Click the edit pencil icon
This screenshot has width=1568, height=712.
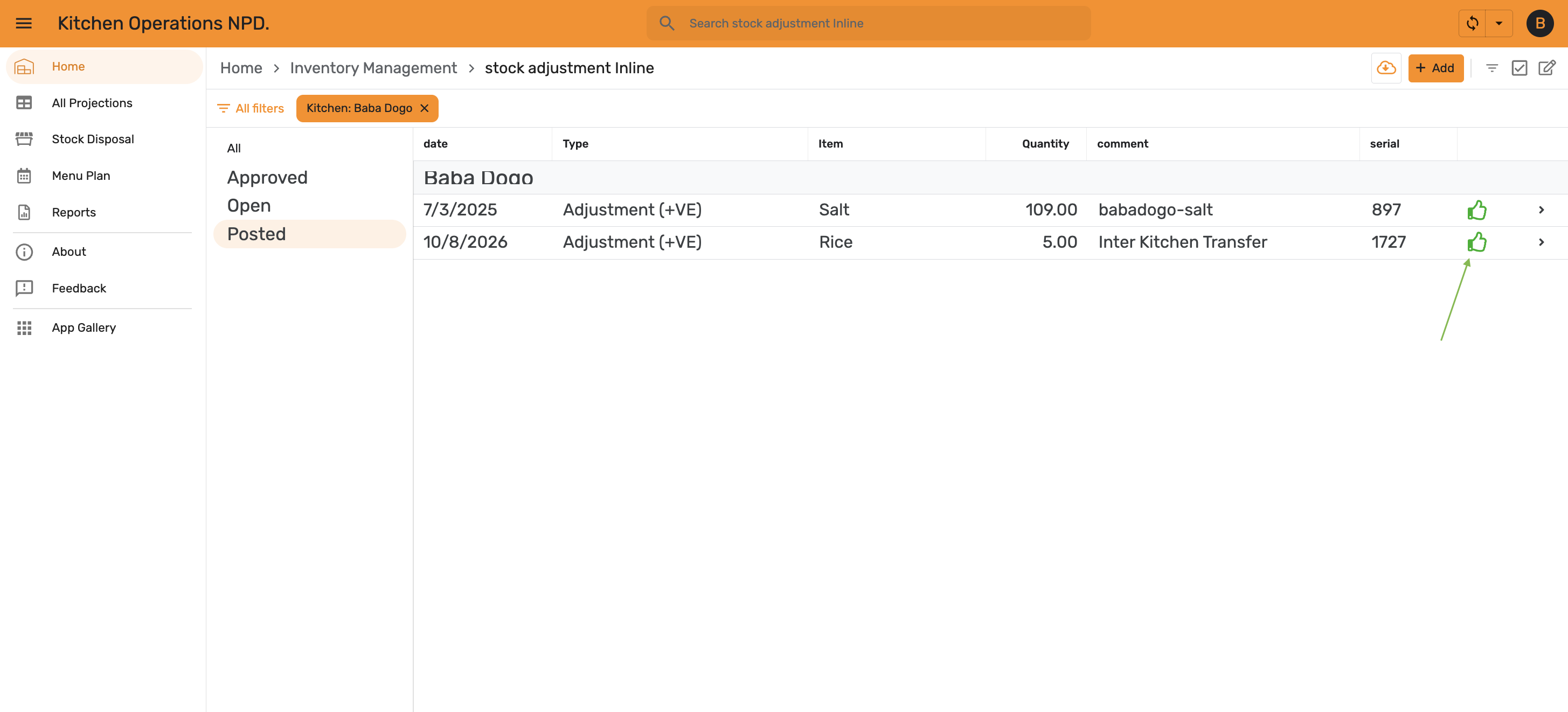tap(1546, 67)
